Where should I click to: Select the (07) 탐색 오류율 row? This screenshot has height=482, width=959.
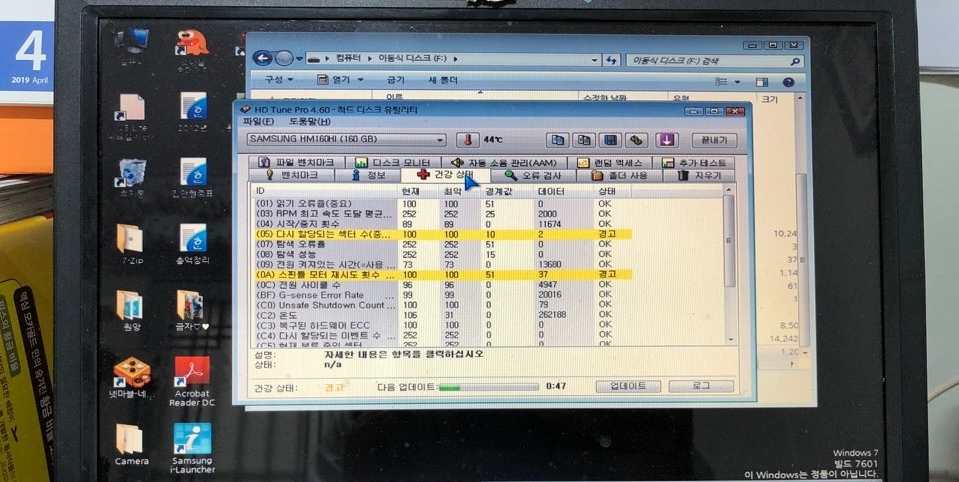pyautogui.click(x=442, y=244)
